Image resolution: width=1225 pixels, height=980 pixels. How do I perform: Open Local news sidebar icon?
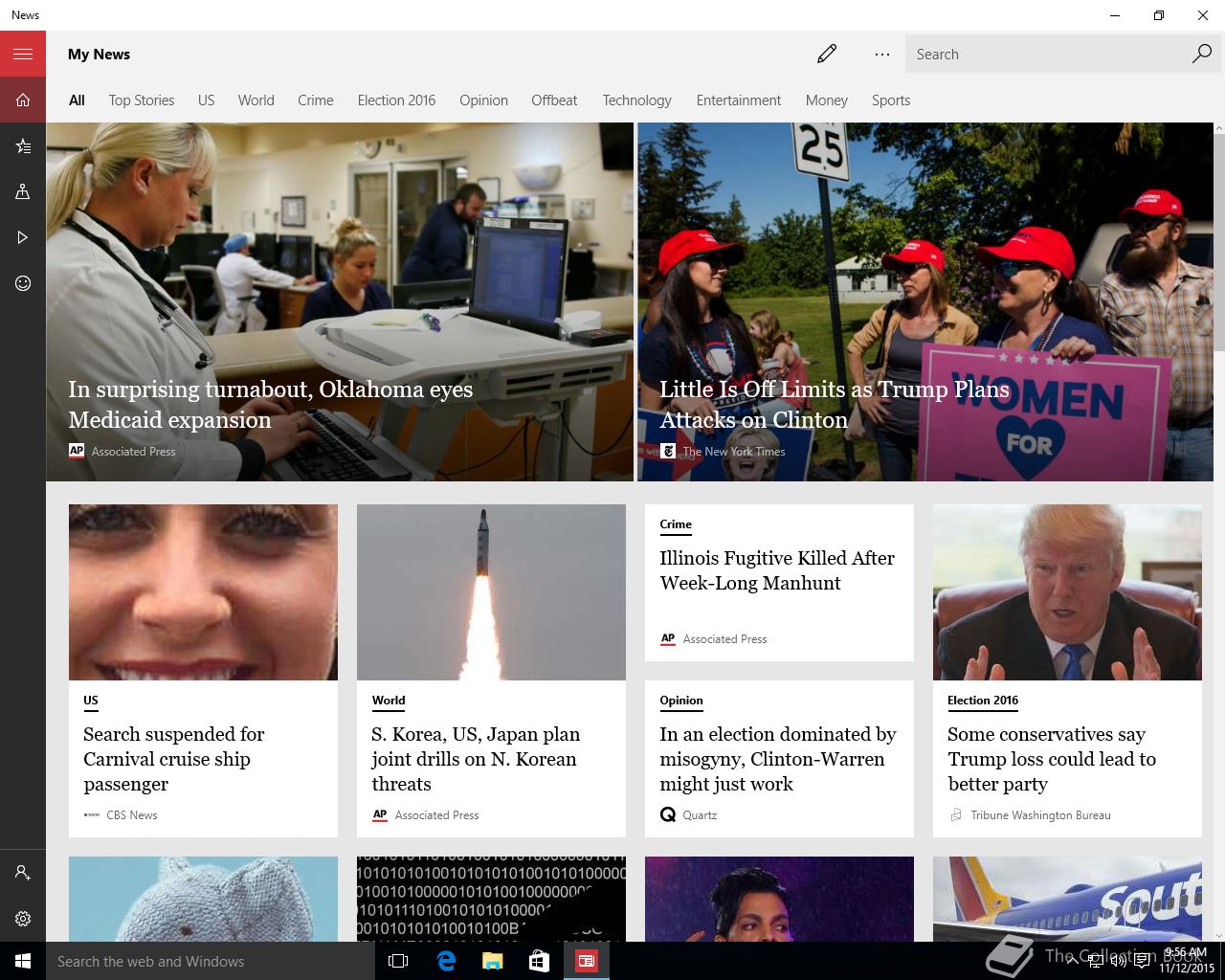point(23,191)
